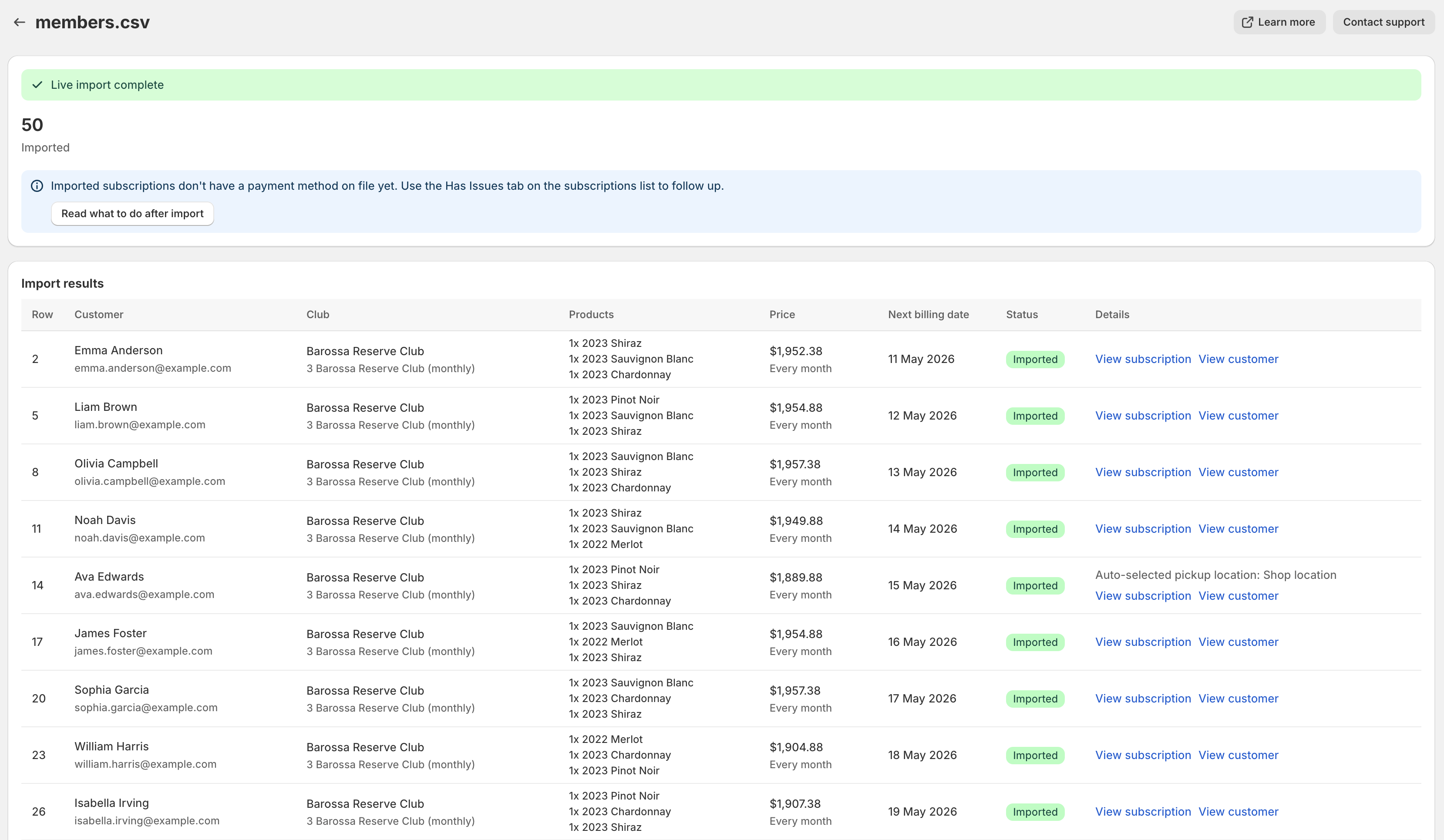Click the customer name Noah Davis

point(105,520)
